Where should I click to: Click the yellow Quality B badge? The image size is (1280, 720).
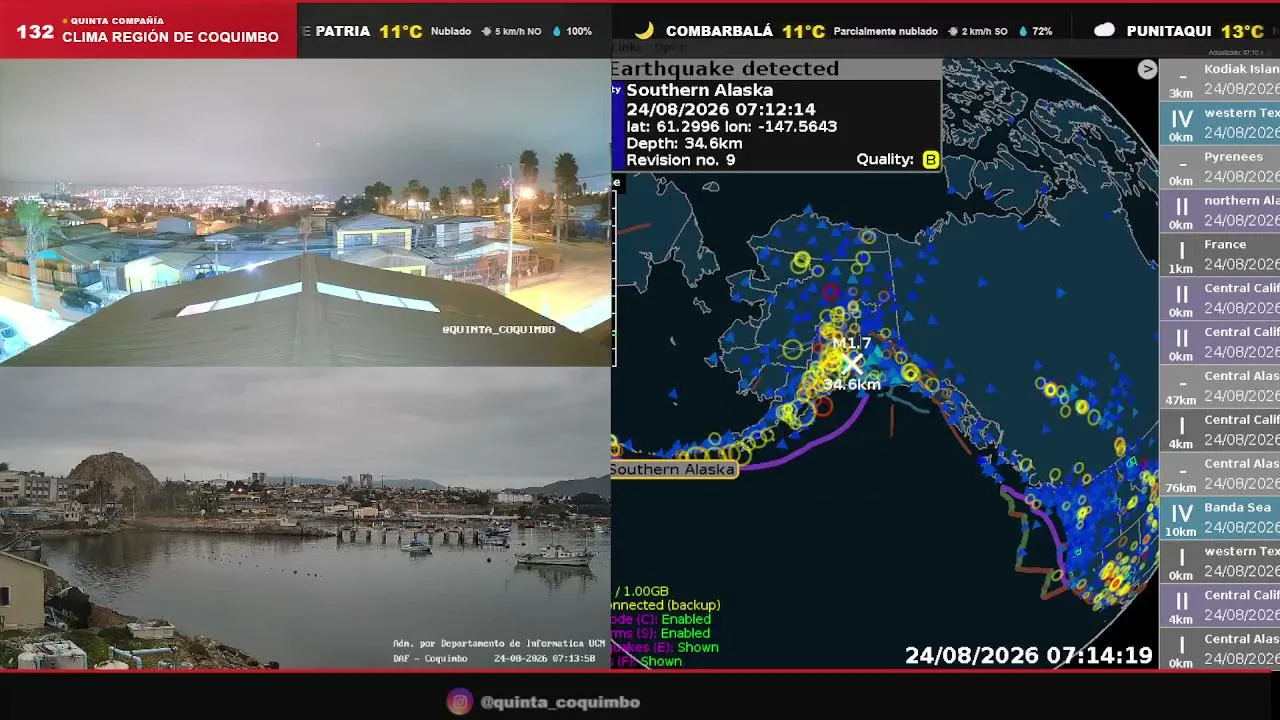(x=931, y=159)
